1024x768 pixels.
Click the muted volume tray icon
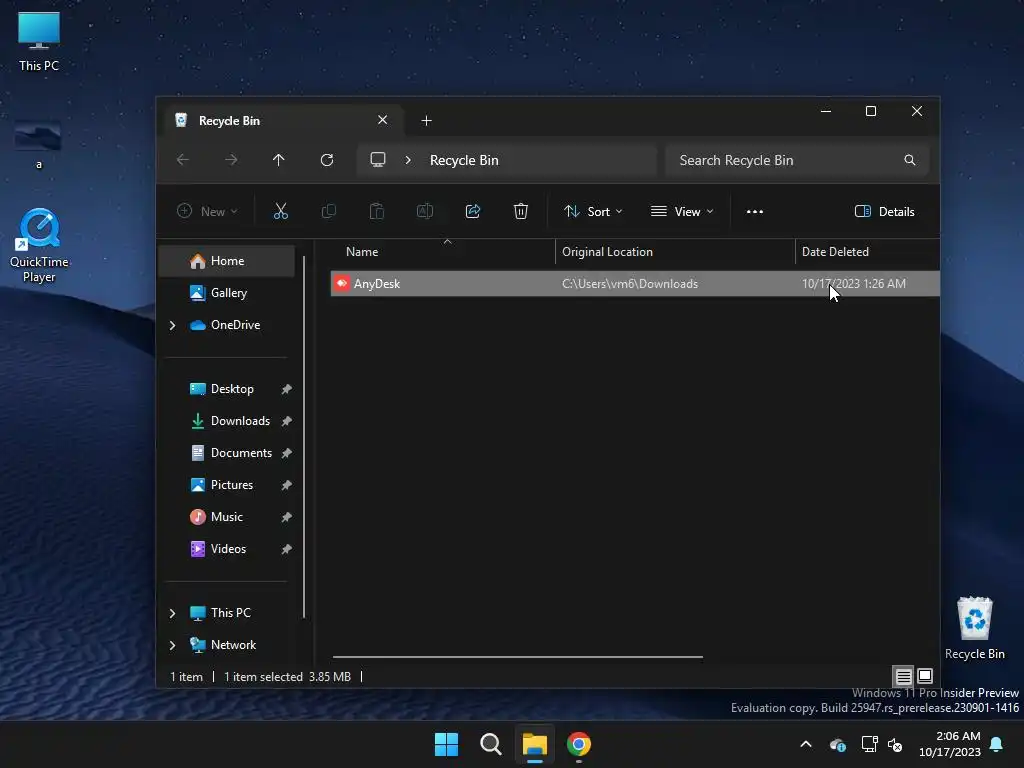point(895,744)
